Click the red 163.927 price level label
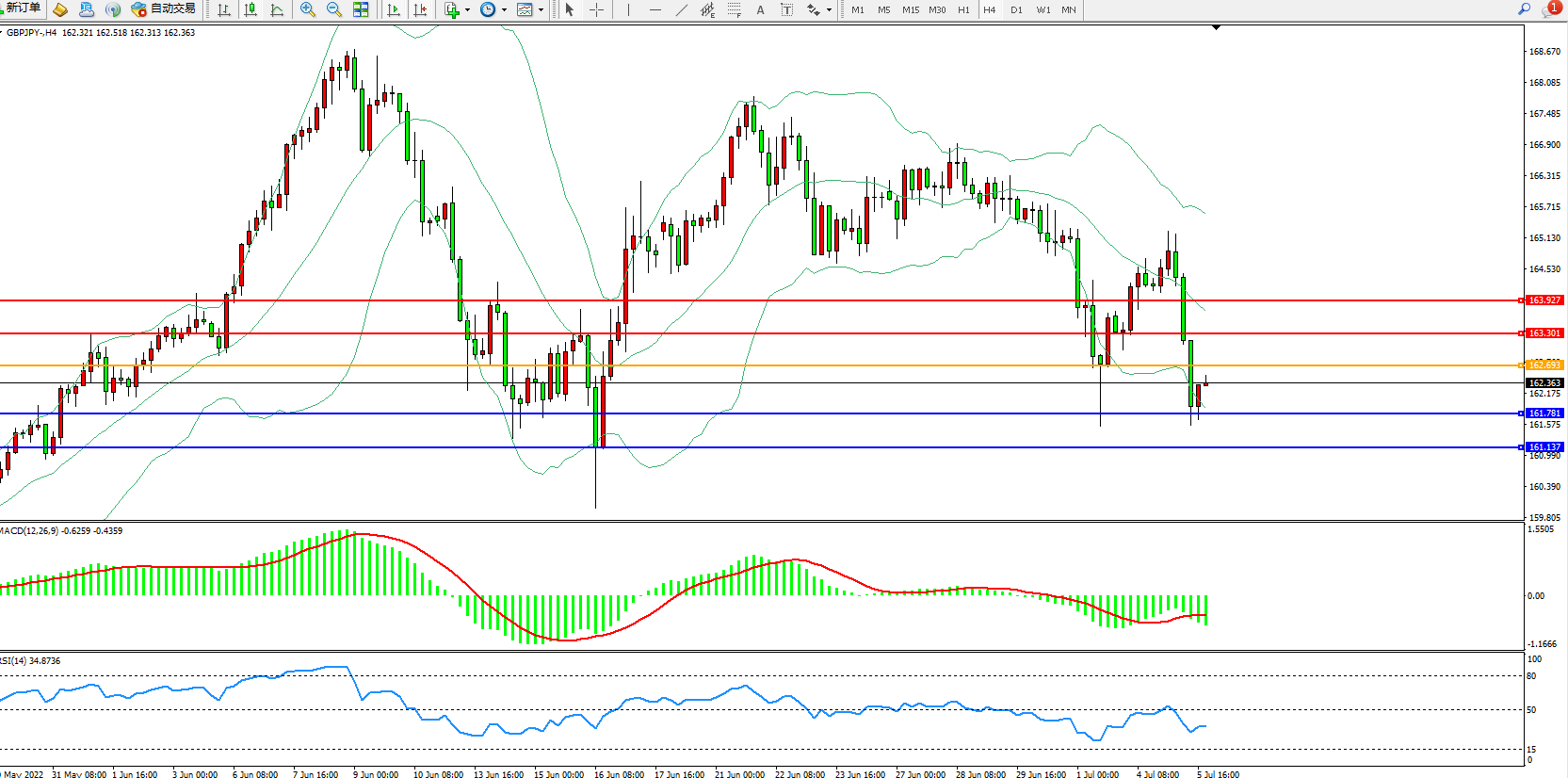This screenshot has width=1568, height=778. point(1544,300)
